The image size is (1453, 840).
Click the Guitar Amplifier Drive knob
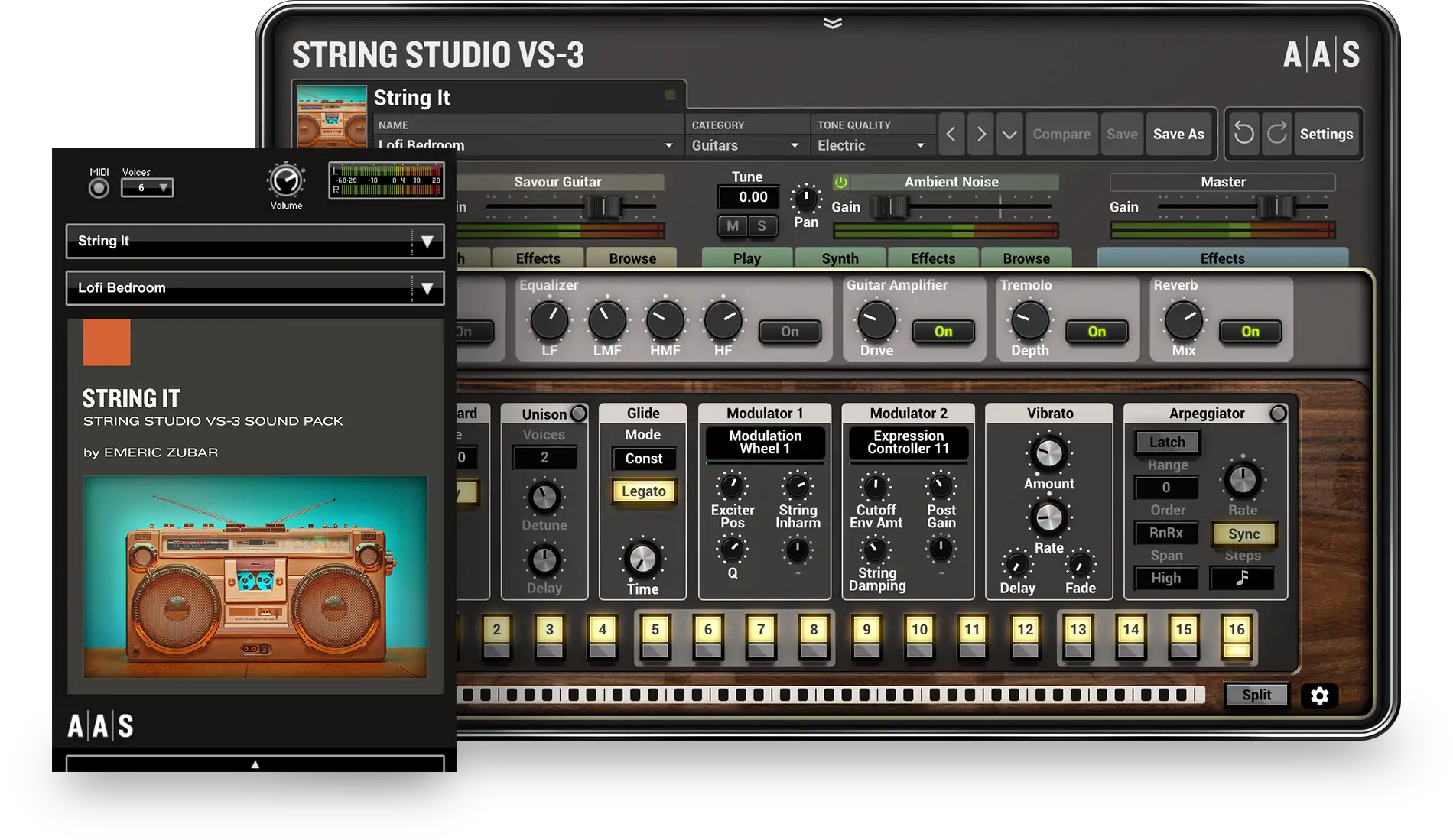(x=876, y=321)
